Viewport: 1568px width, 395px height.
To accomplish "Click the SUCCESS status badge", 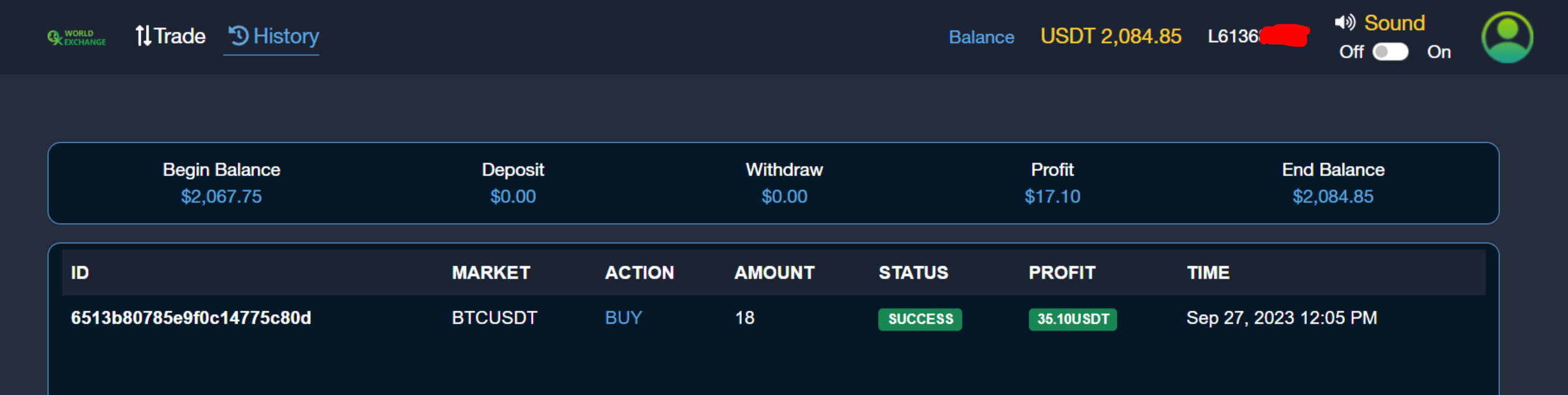I will coord(920,319).
